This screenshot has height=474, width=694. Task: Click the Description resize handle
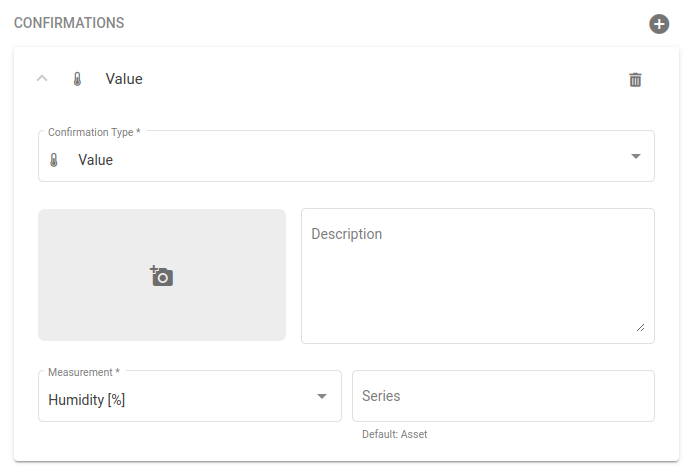point(640,327)
